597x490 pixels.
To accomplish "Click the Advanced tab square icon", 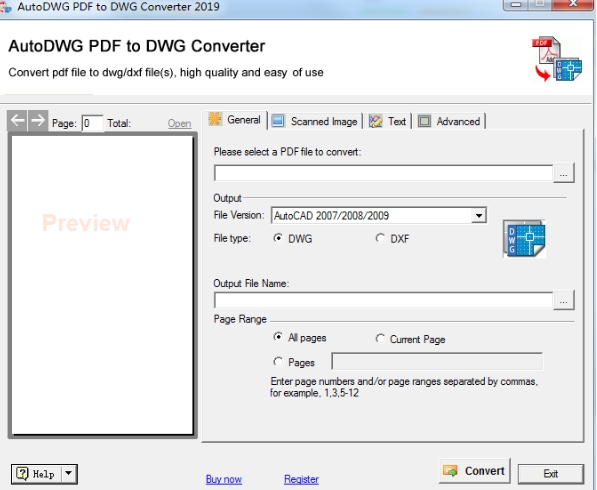I will [424, 121].
